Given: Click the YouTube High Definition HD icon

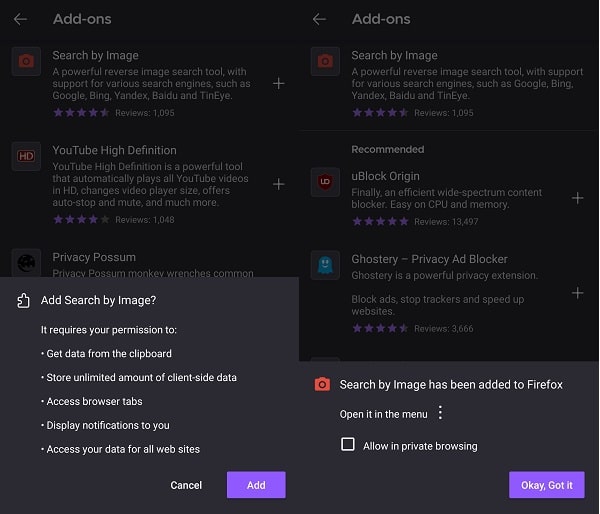Looking at the screenshot, I should pos(27,156).
